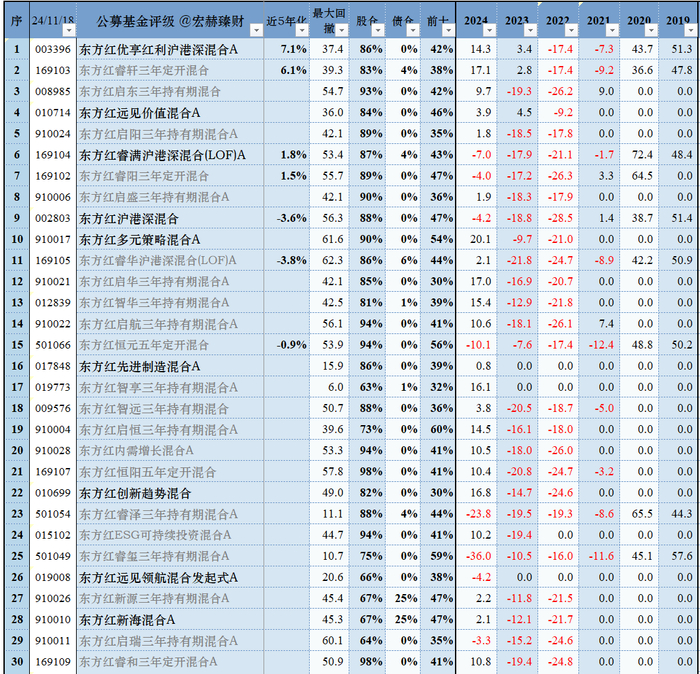Select fund code 910024
Image resolution: width=700 pixels, height=674 pixels.
53,134
